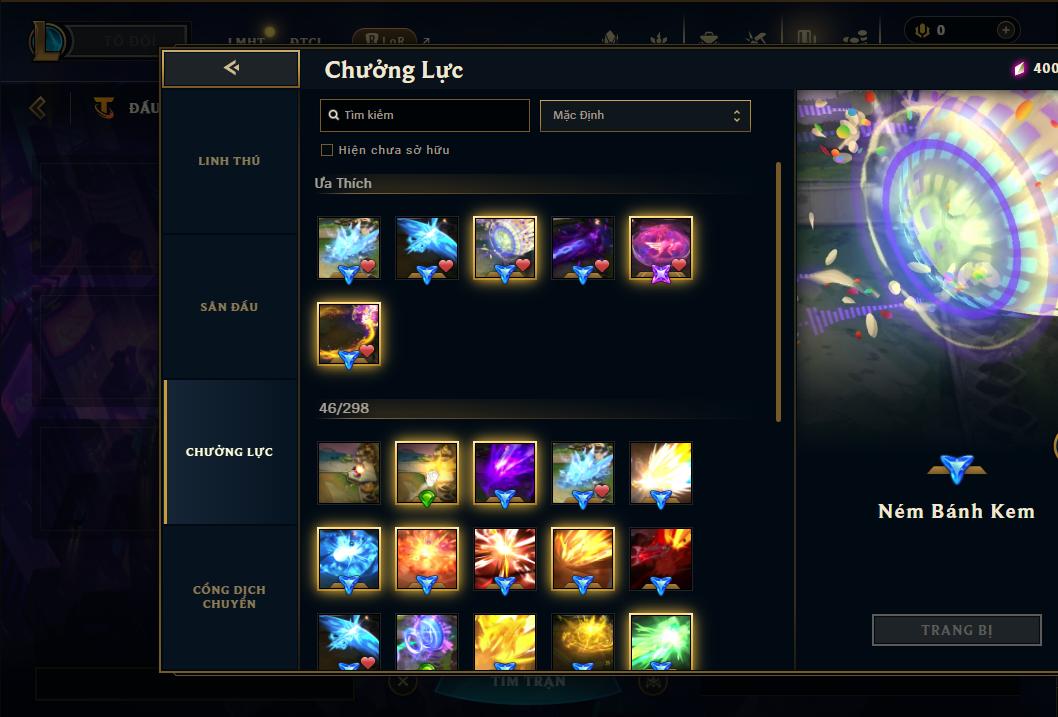Select the green burst boom thumbnail
This screenshot has width=1058, height=717.
click(661, 641)
